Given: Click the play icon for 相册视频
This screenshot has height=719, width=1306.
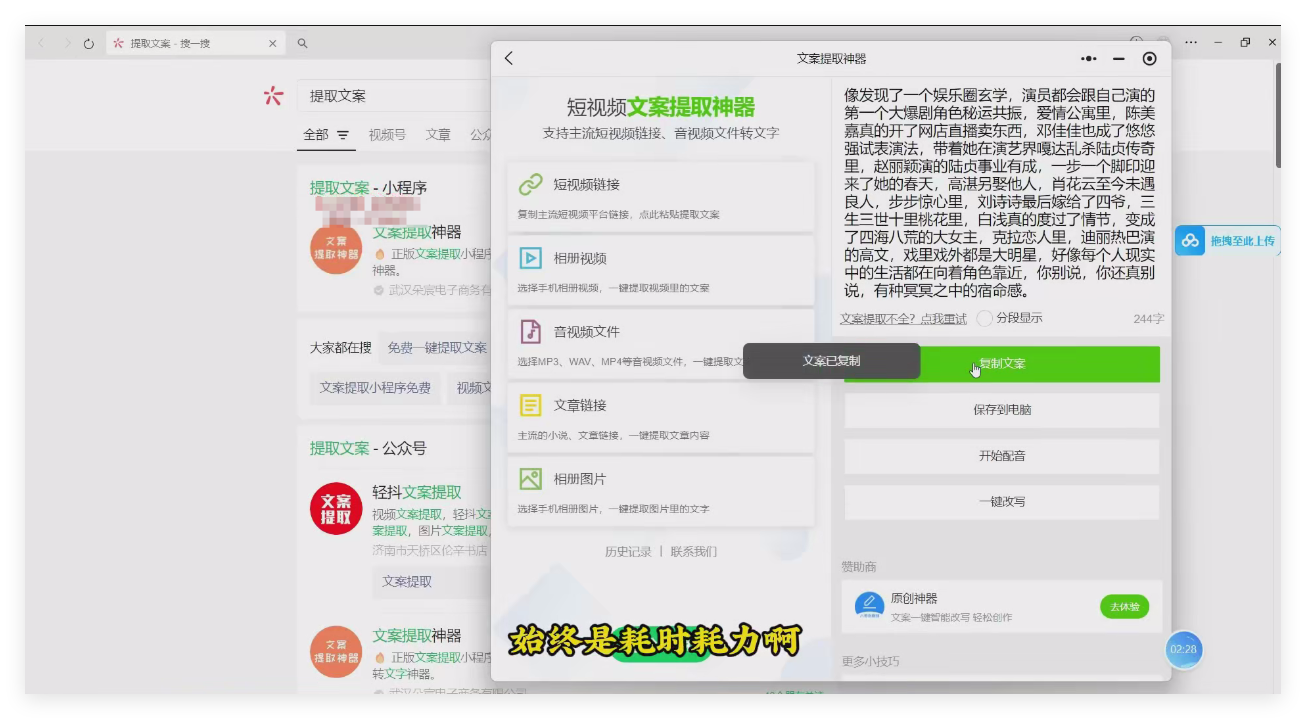Looking at the screenshot, I should pos(531,258).
